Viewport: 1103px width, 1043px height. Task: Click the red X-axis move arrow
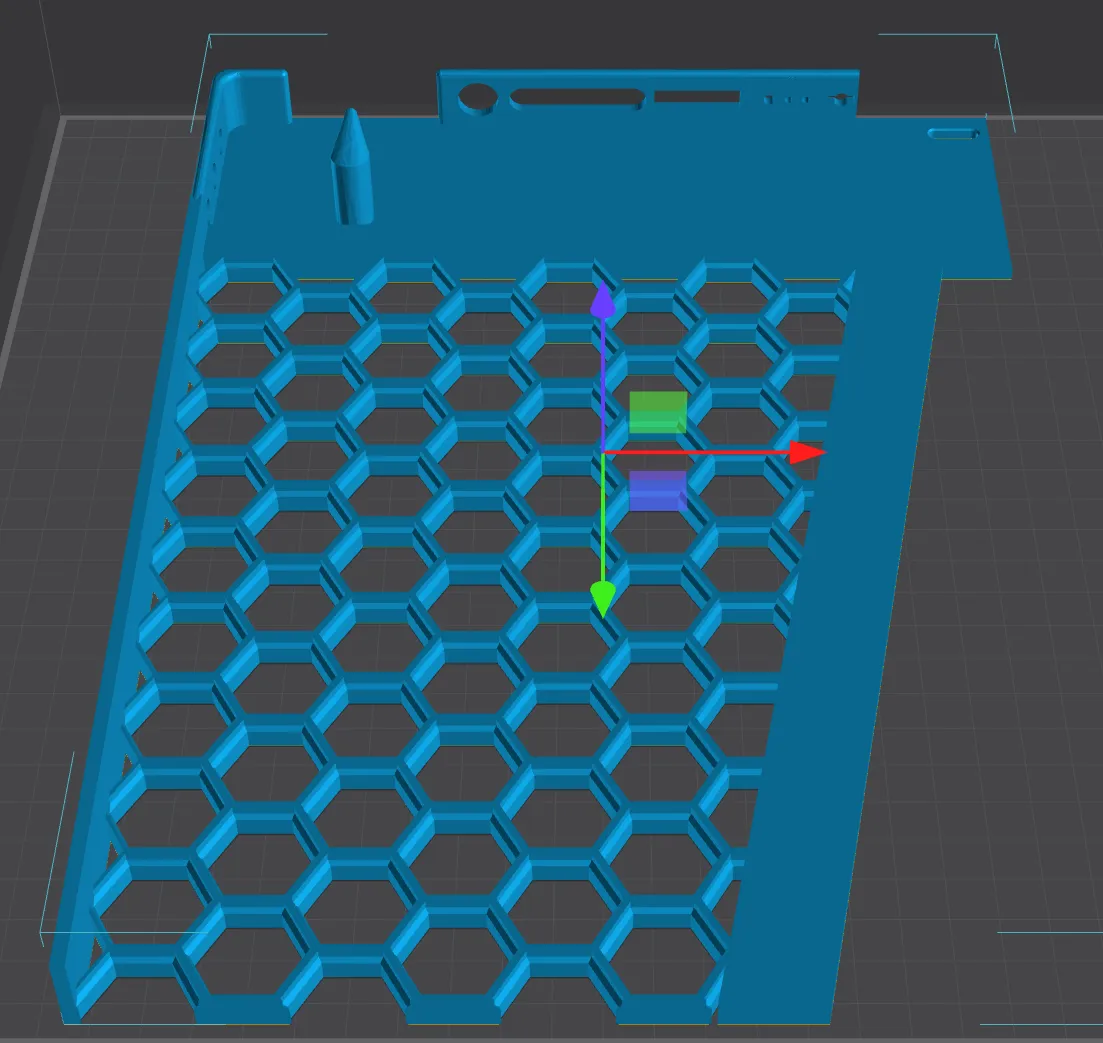click(x=806, y=452)
